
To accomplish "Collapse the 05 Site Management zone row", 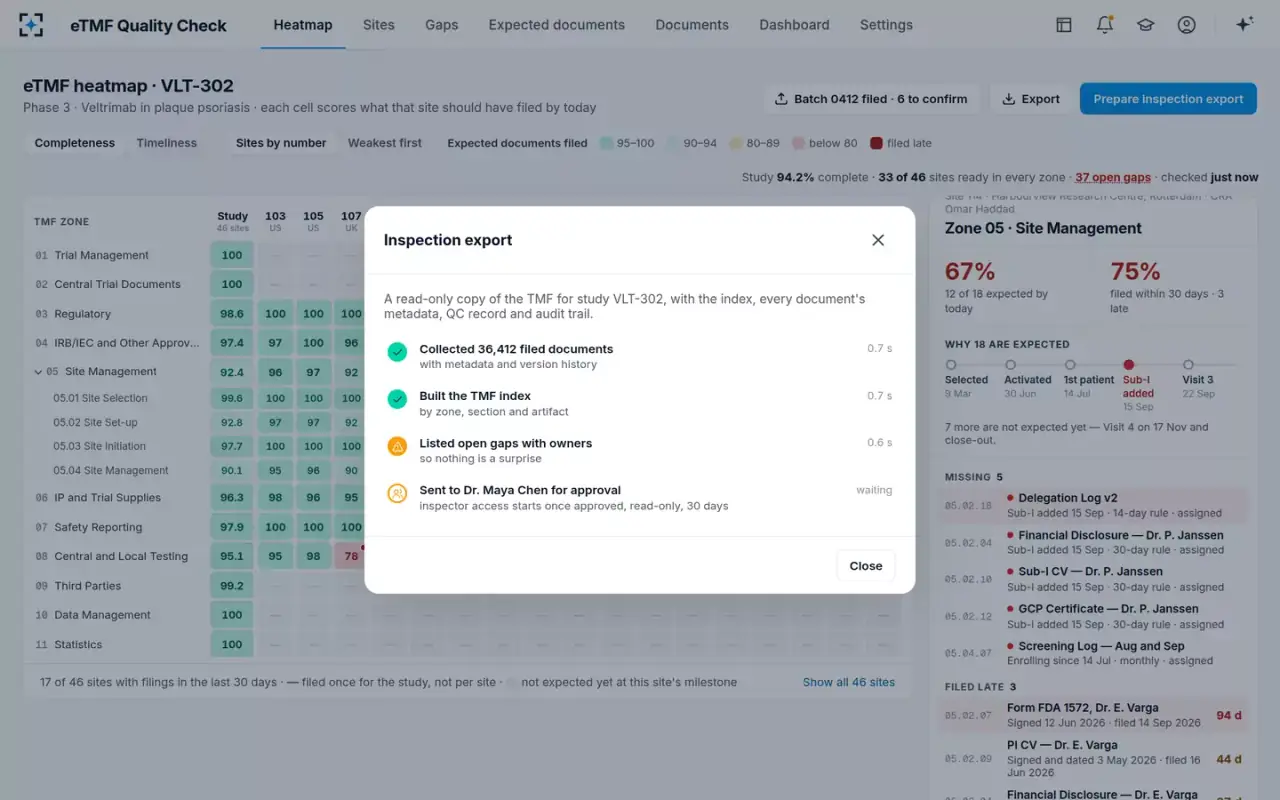I will pyautogui.click(x=38, y=372).
